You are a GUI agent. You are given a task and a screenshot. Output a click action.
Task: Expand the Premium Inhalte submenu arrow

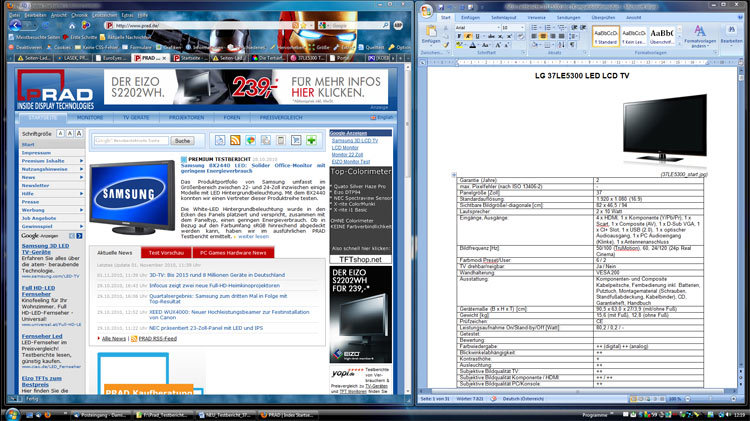click(81, 161)
